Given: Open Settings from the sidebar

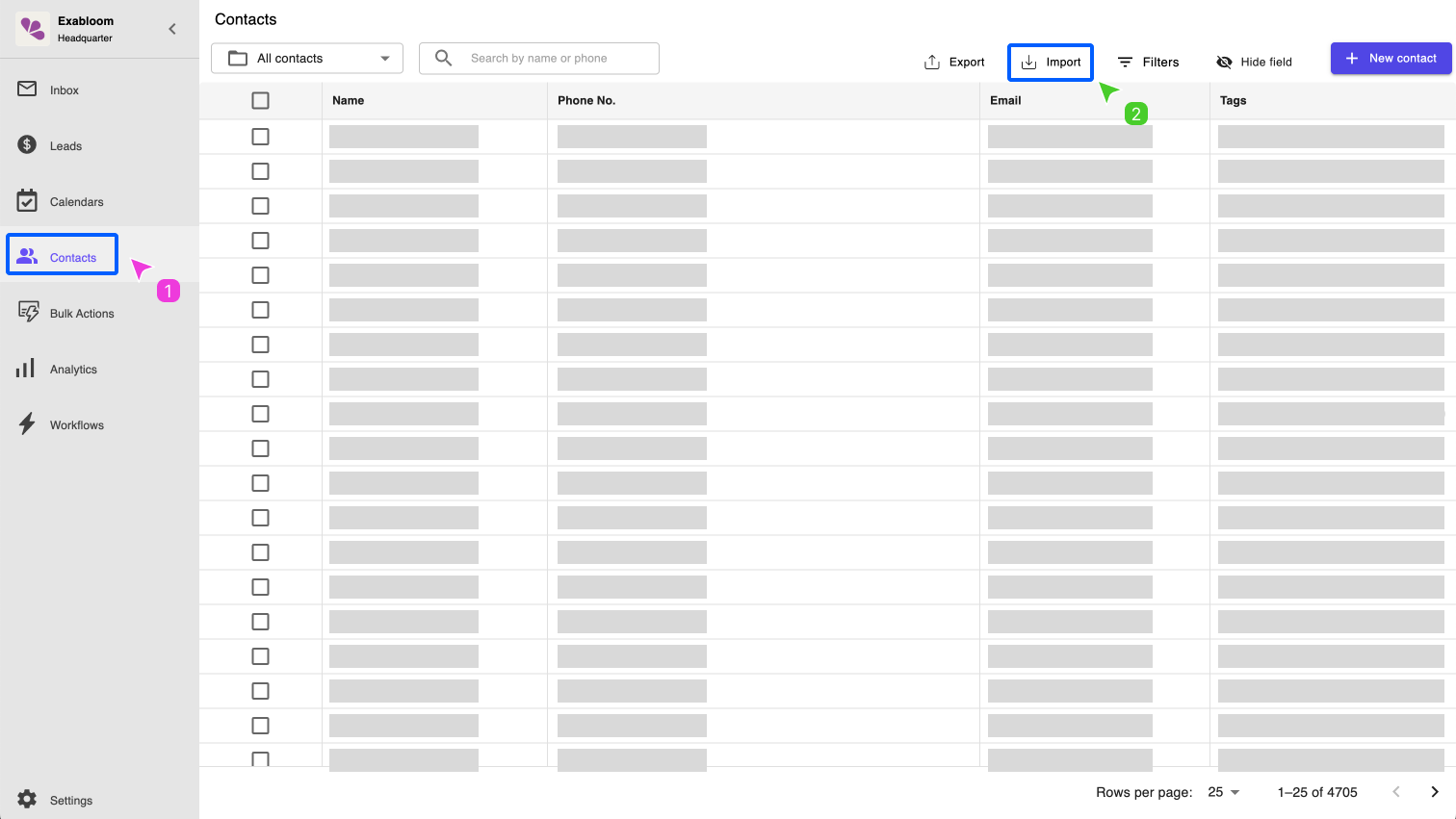Looking at the screenshot, I should pyautogui.click(x=71, y=800).
